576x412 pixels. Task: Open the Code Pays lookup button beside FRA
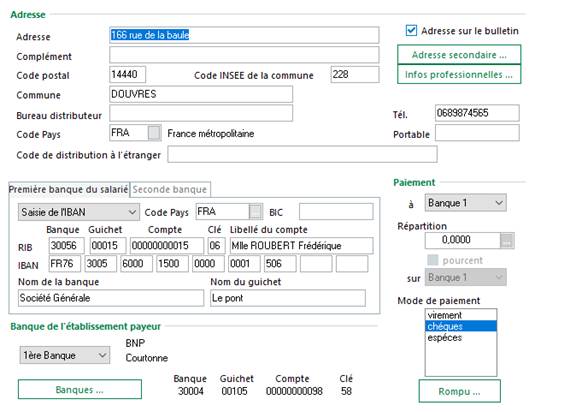click(x=154, y=133)
